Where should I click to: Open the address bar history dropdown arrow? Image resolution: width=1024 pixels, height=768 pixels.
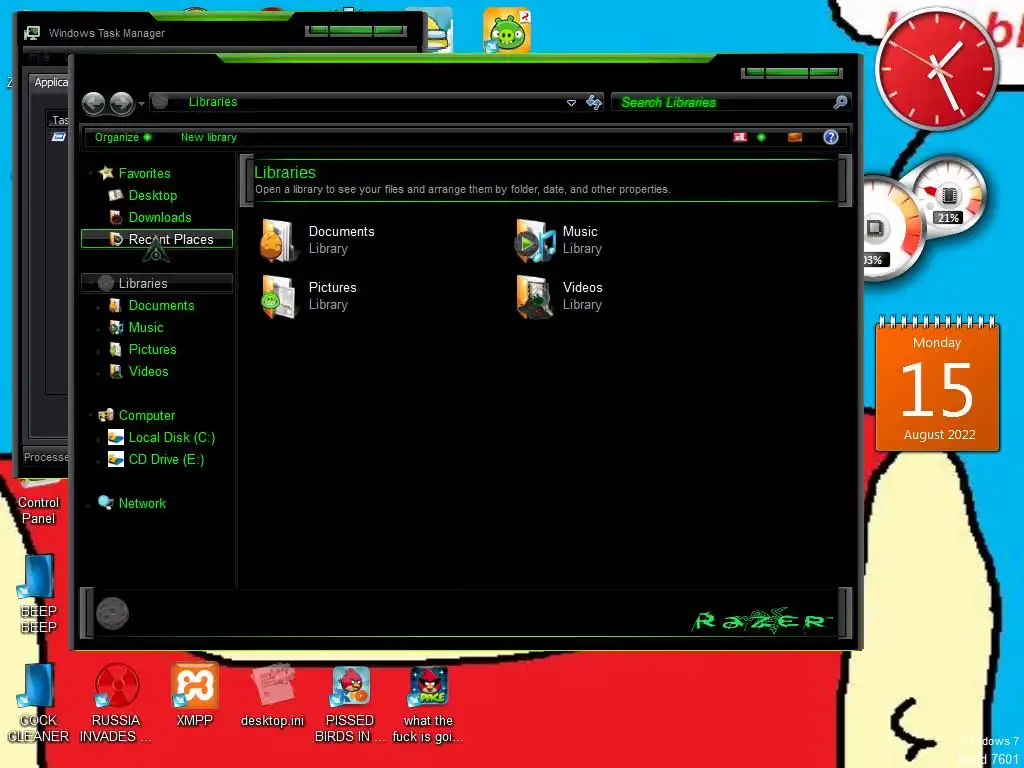pyautogui.click(x=571, y=103)
